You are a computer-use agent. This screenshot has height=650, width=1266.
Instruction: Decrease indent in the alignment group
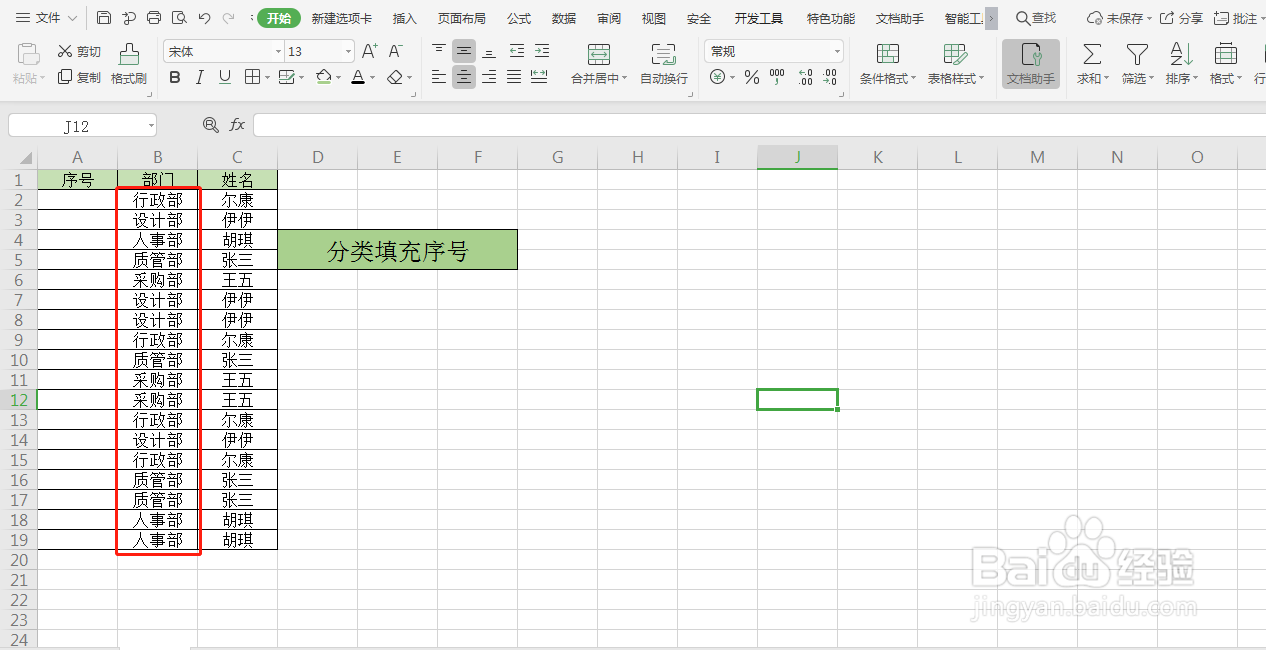(516, 51)
